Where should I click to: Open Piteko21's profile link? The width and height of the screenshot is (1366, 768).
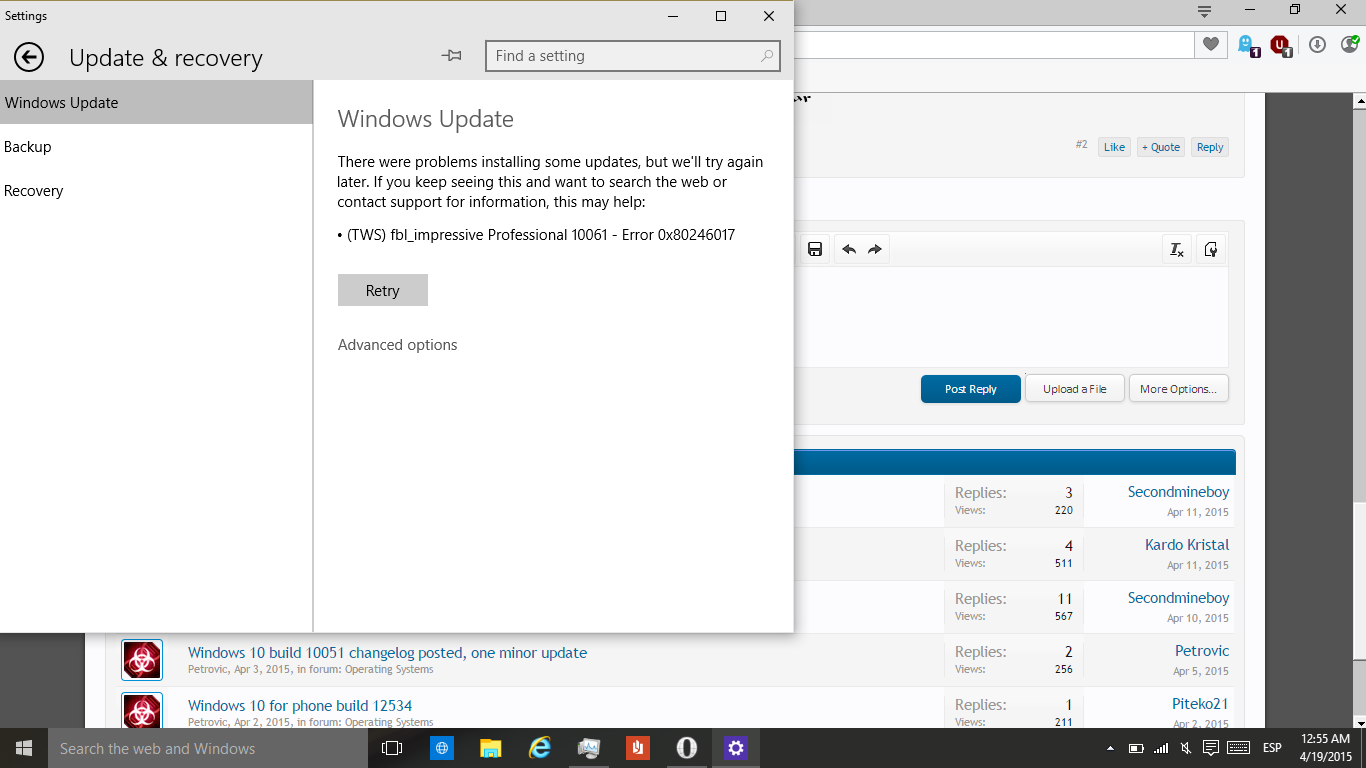point(1201,704)
